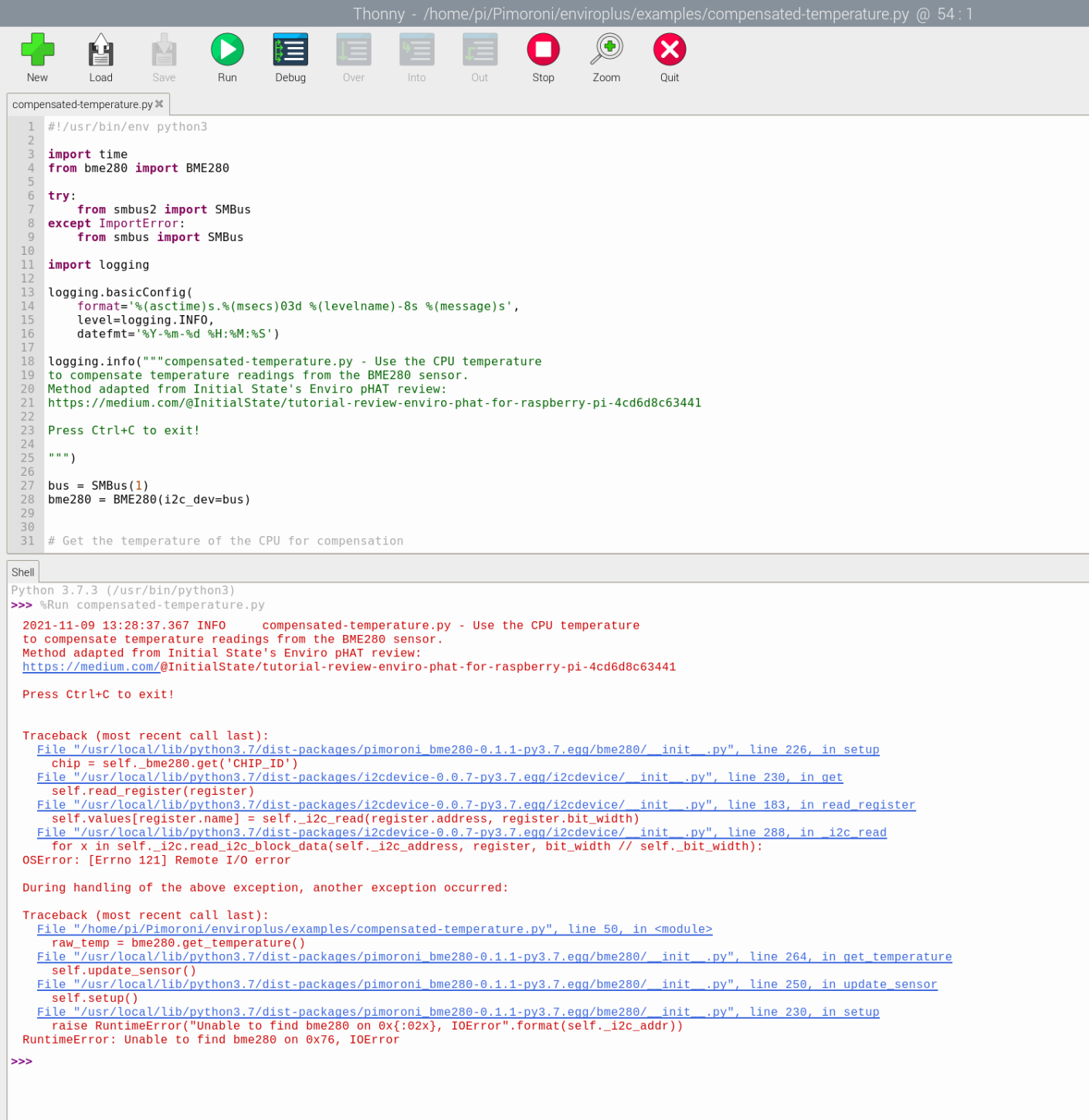Click line number 27 in the editor

[27, 485]
